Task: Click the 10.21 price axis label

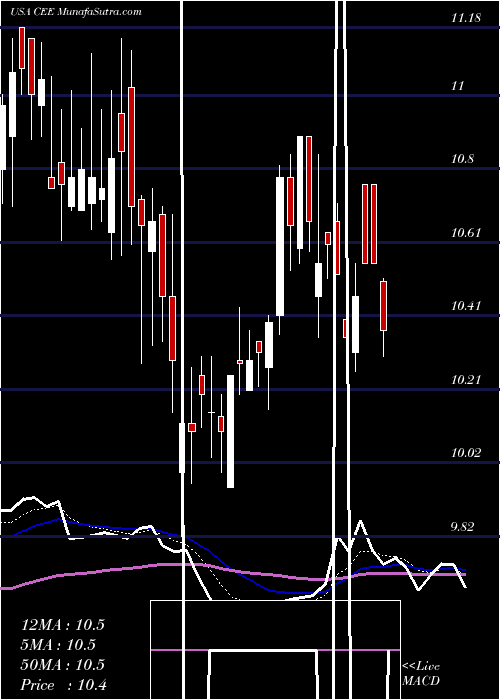Action: [466, 380]
